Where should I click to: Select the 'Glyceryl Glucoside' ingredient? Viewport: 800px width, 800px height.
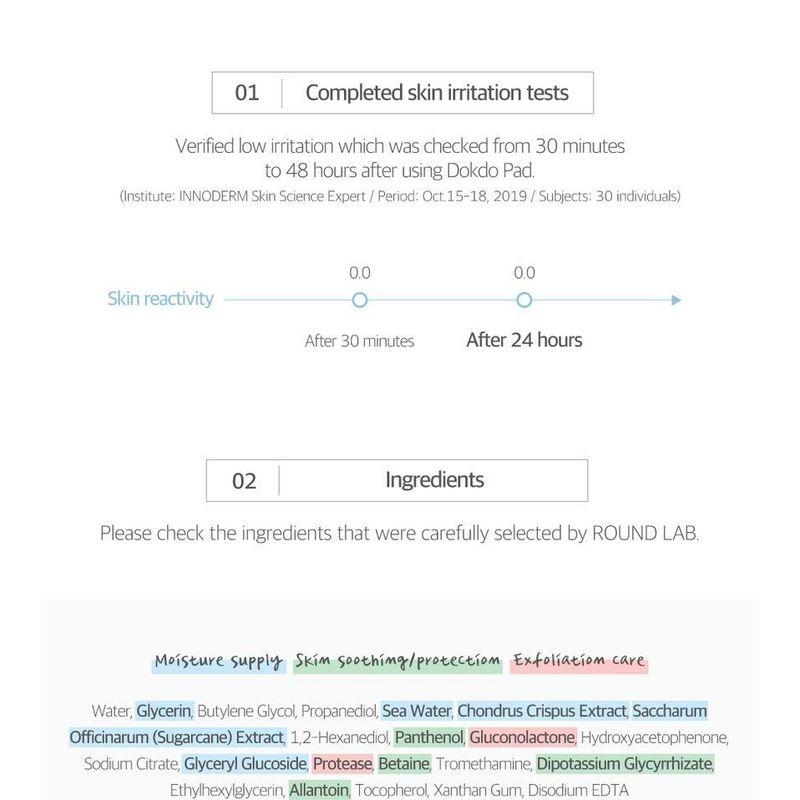pyautogui.click(x=245, y=764)
